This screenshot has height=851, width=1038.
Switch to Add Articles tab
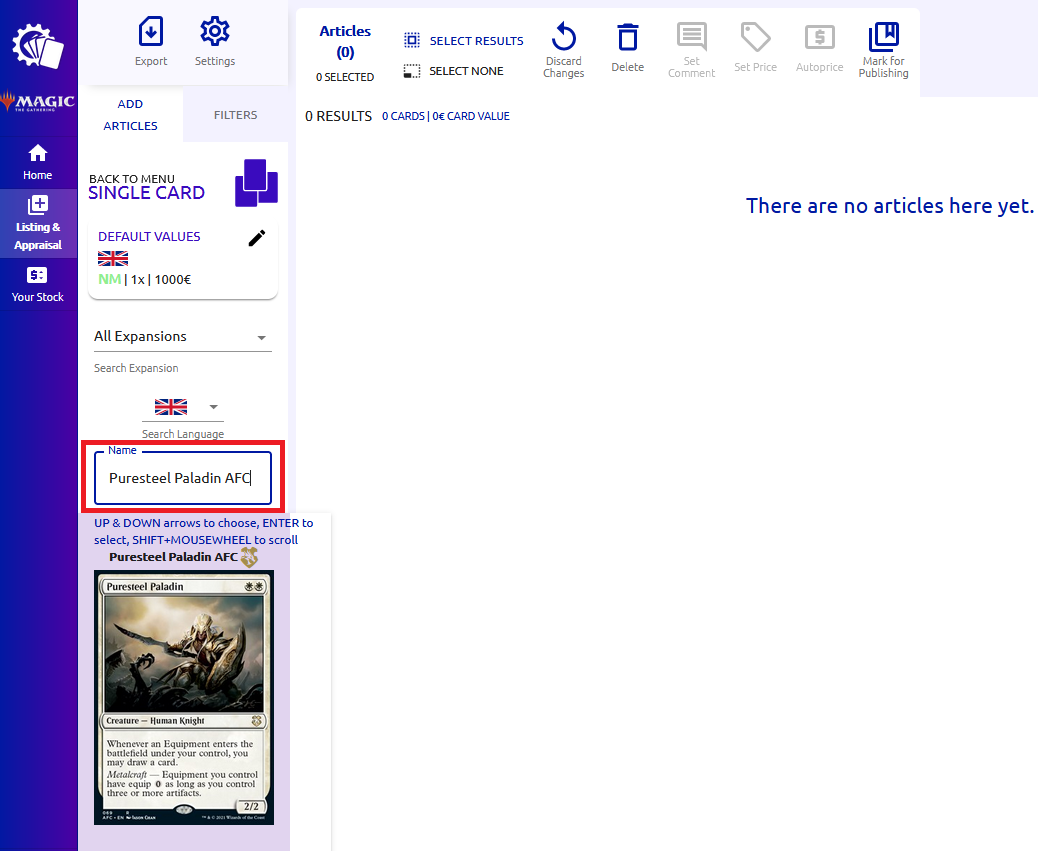click(130, 114)
